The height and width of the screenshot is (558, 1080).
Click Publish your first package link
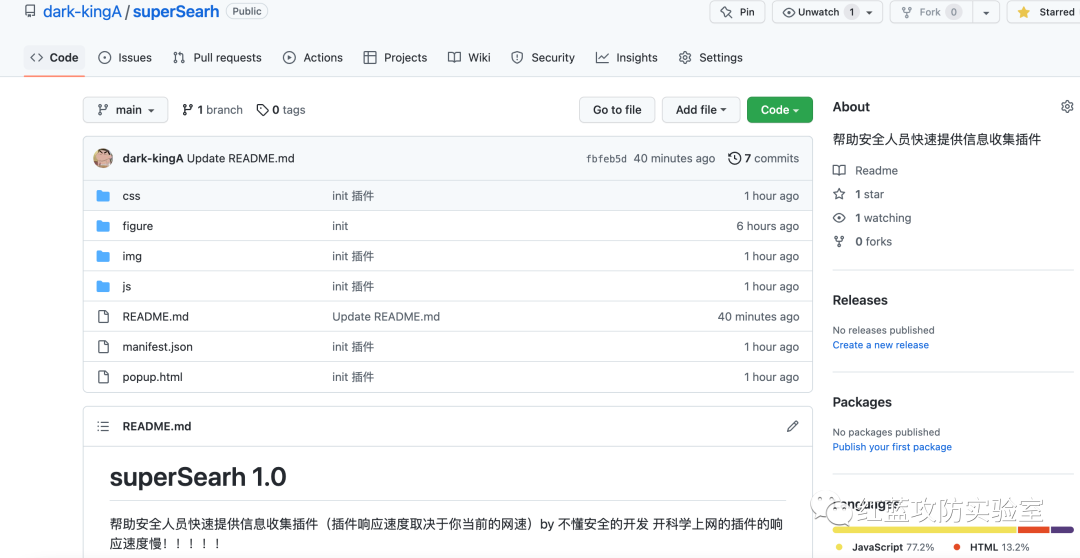(892, 447)
